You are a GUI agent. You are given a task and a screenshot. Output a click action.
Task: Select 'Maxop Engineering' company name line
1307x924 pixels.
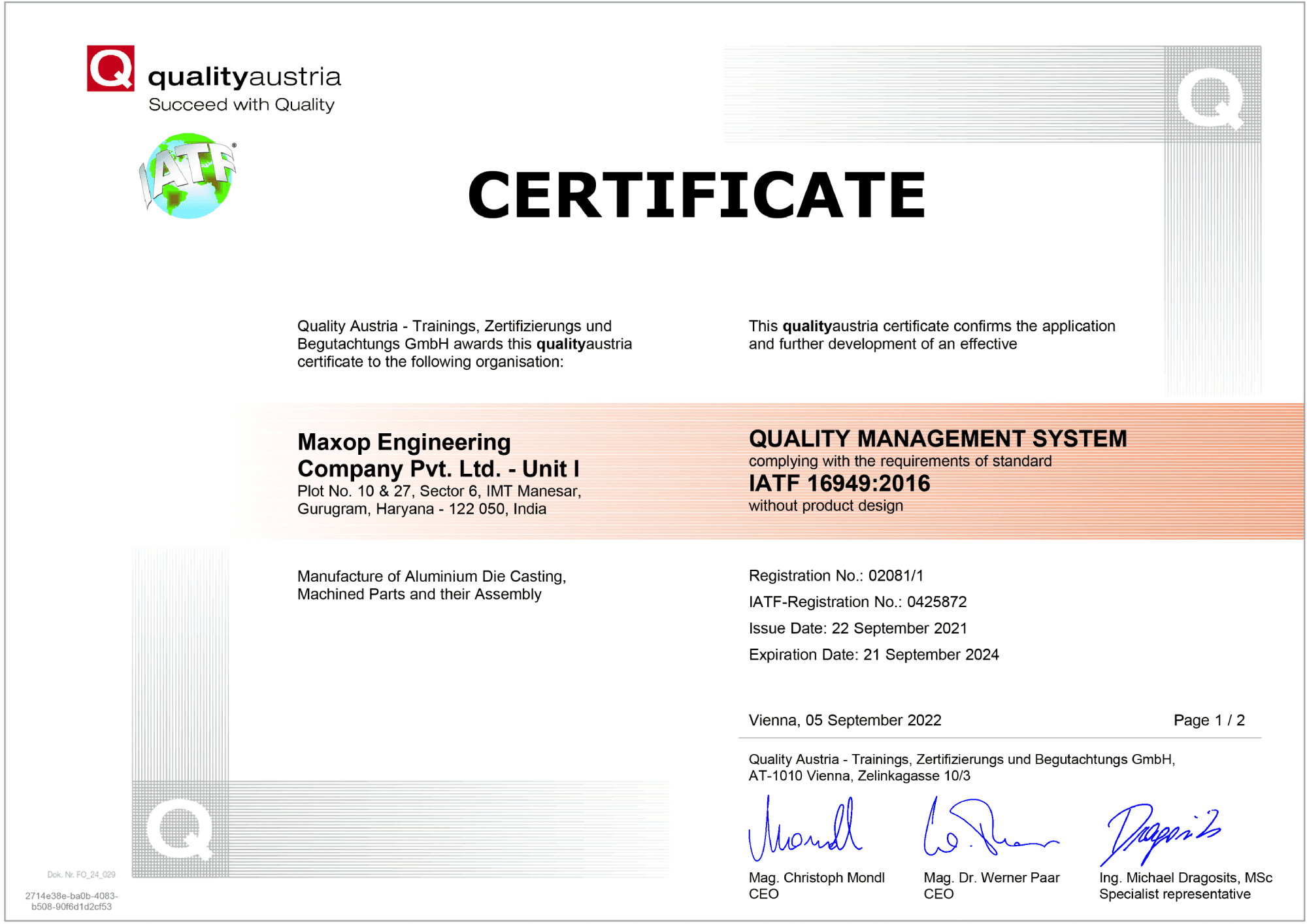[404, 442]
